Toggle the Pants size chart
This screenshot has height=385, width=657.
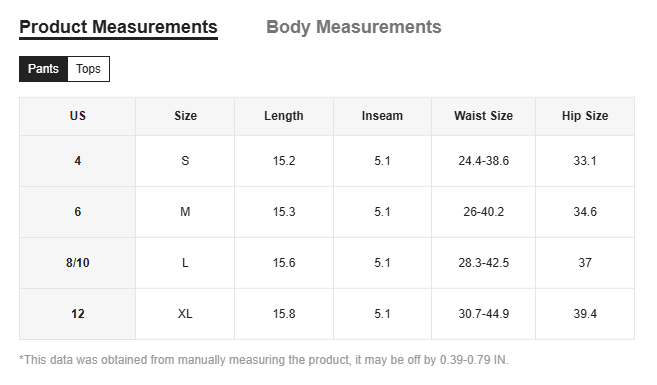click(43, 69)
